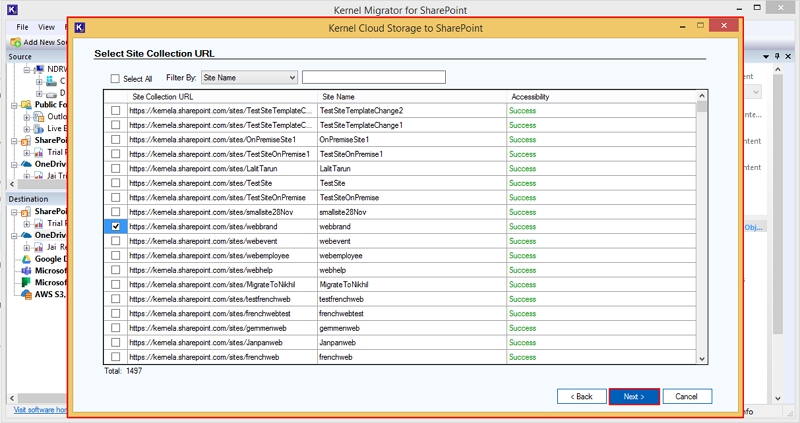
Task: Click the AWS S3 icon in Destination tree
Action: (x=26, y=294)
